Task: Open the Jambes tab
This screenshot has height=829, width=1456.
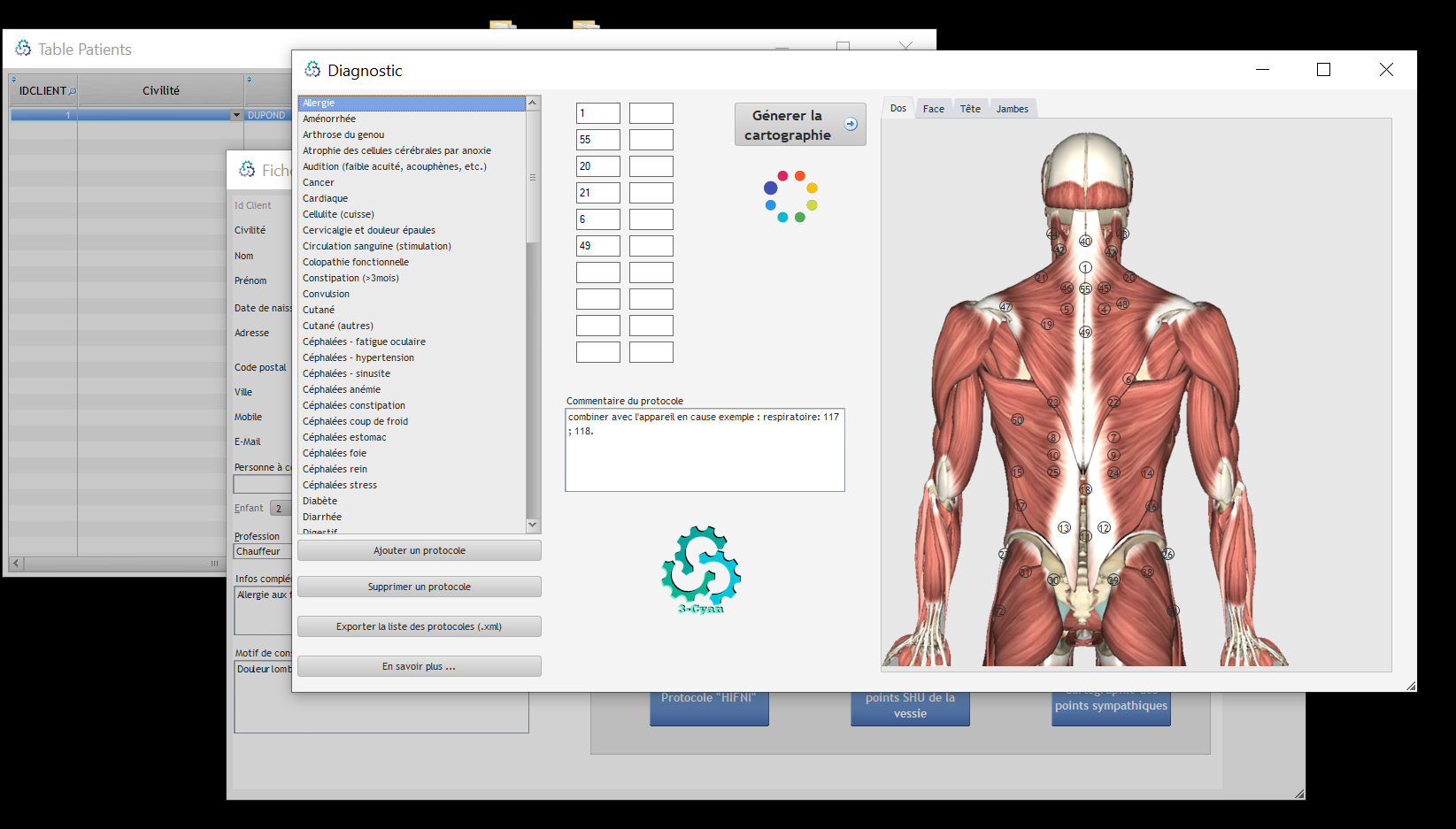Action: point(1012,109)
